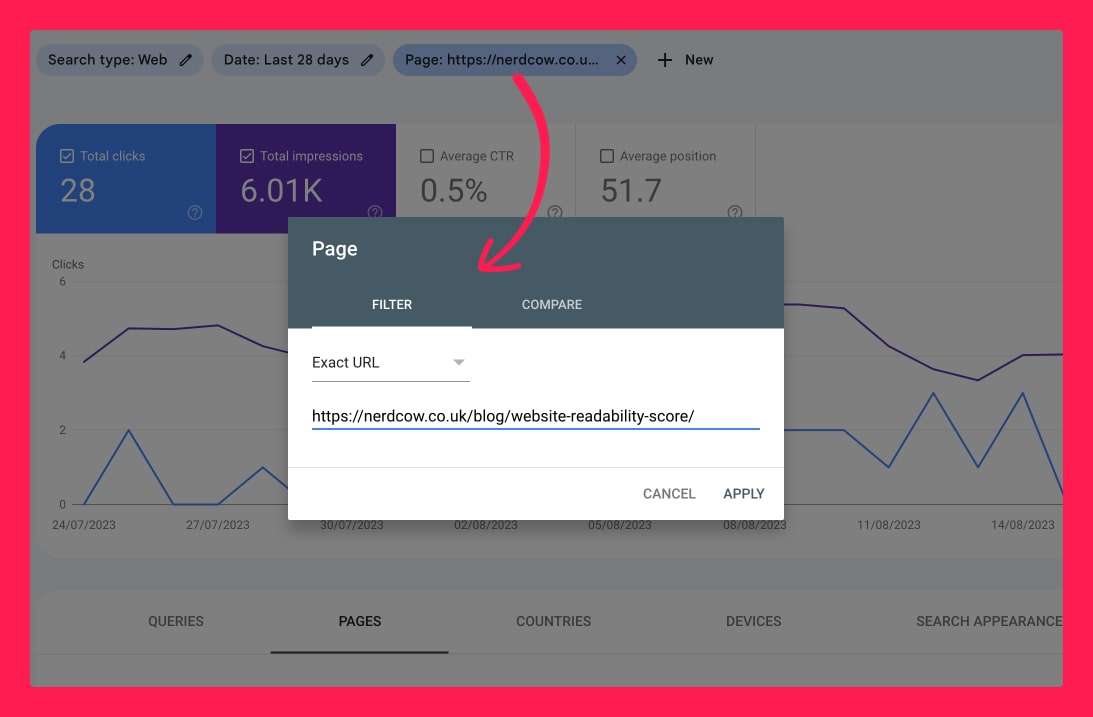Uncheck the Total impressions checkbox
Image resolution: width=1093 pixels, height=717 pixels.
247,156
